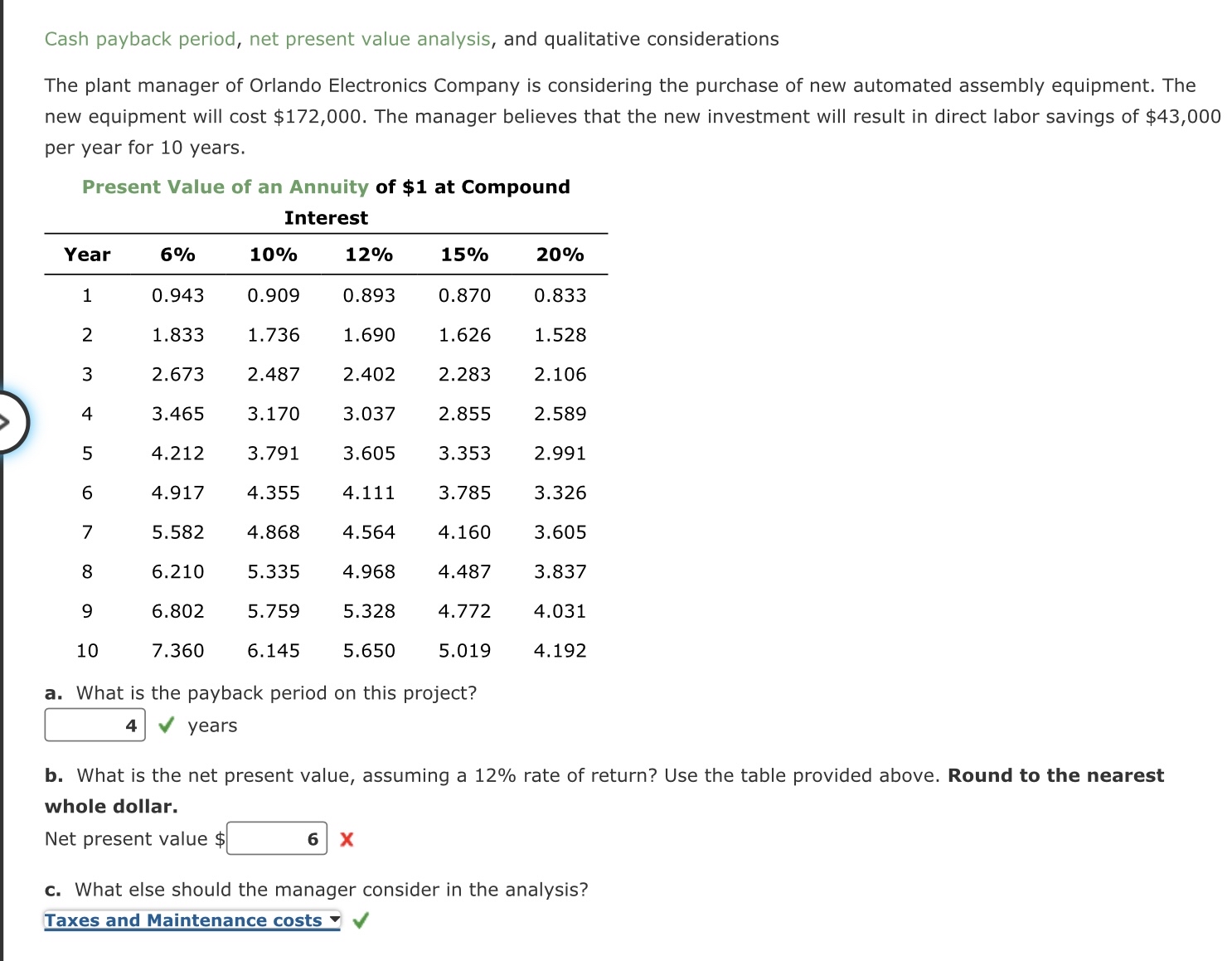This screenshot has height=961, width=1232.
Task: Open the Cash payback period link
Action: coord(138,38)
